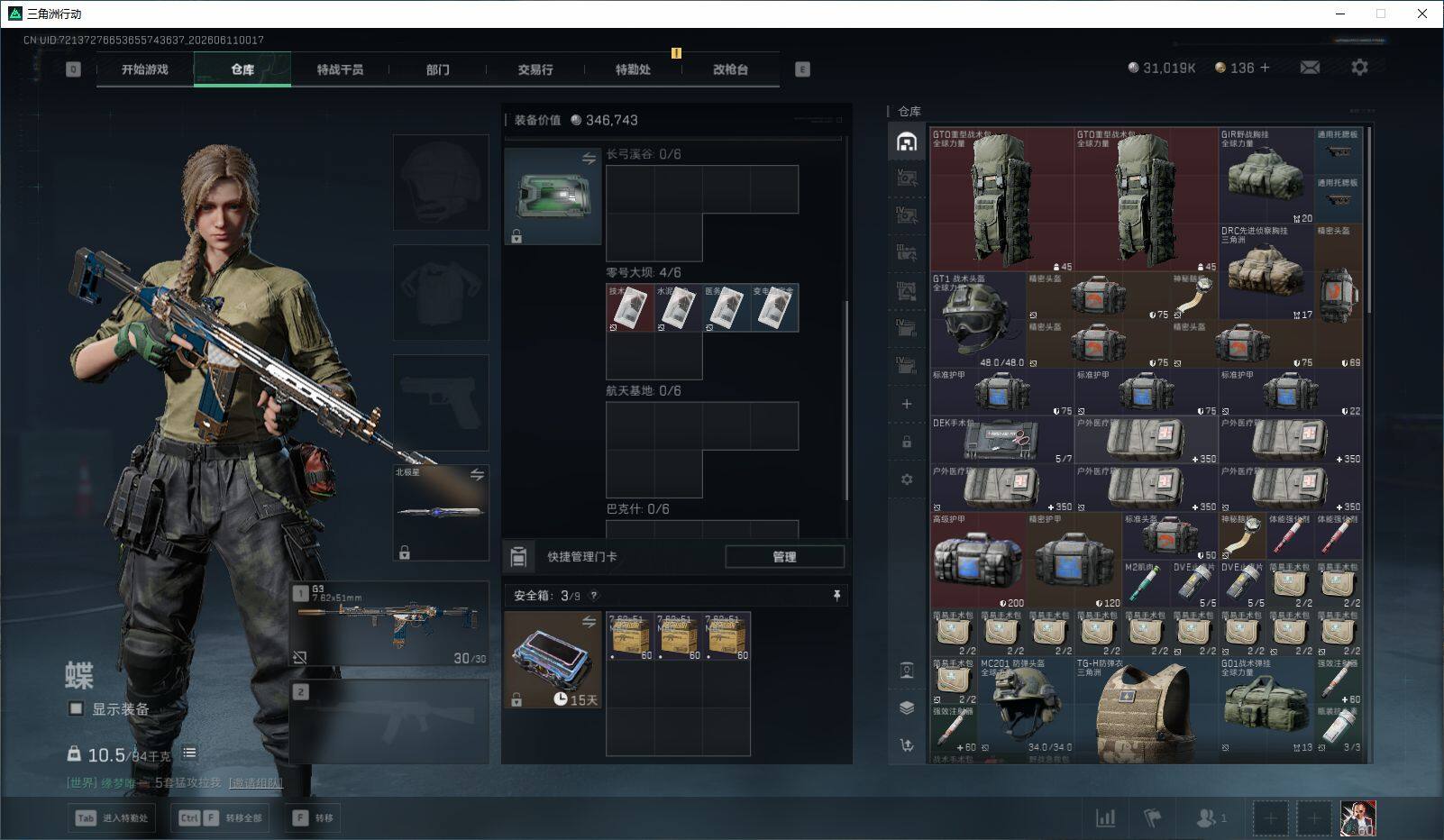Select the DRC先进侦察胸挂 chest rig
Viewport: 1444px width, 840px height.
click(1266, 272)
